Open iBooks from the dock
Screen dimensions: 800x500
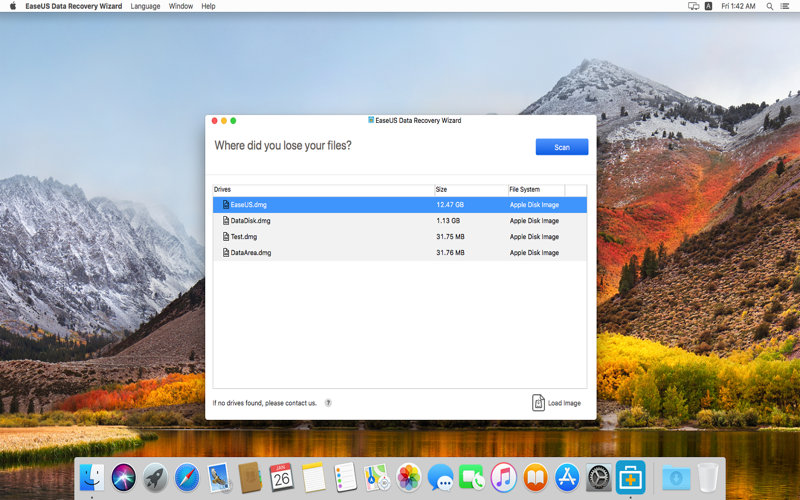click(x=535, y=477)
